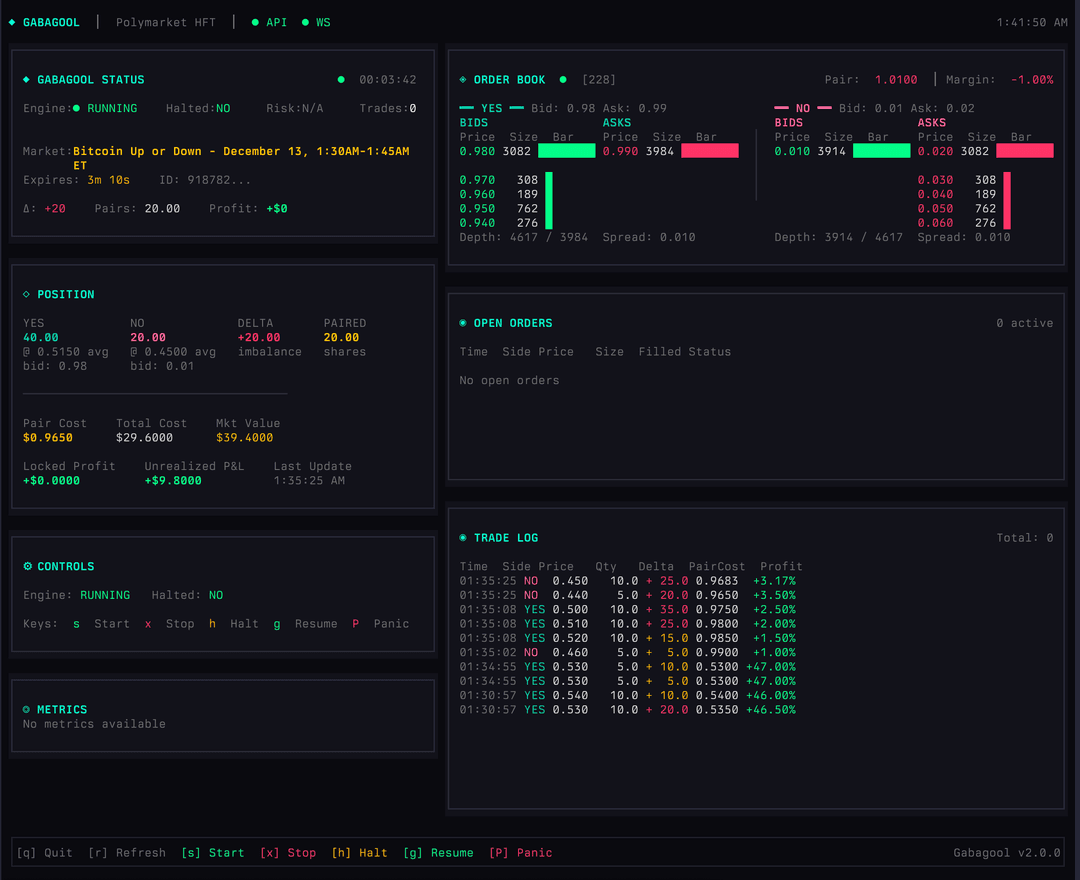
Task: Click the clock 1:41:50 AM
Action: click(x=1032, y=22)
